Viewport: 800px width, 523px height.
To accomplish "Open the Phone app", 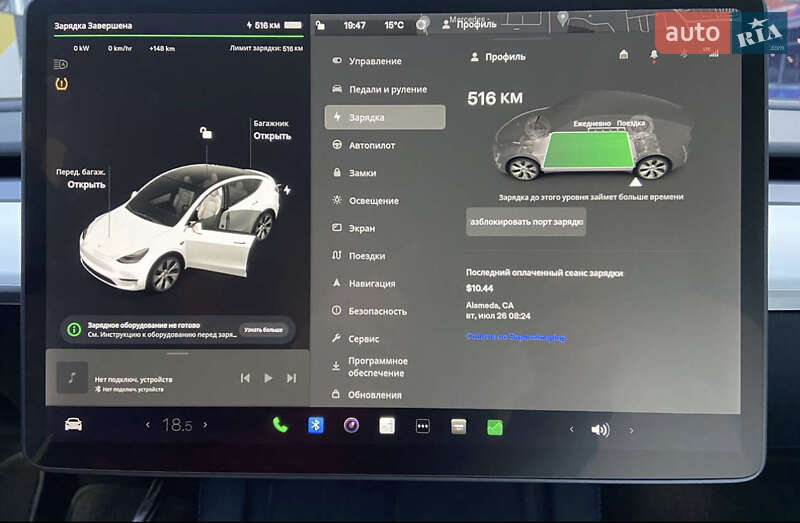I will click(280, 425).
